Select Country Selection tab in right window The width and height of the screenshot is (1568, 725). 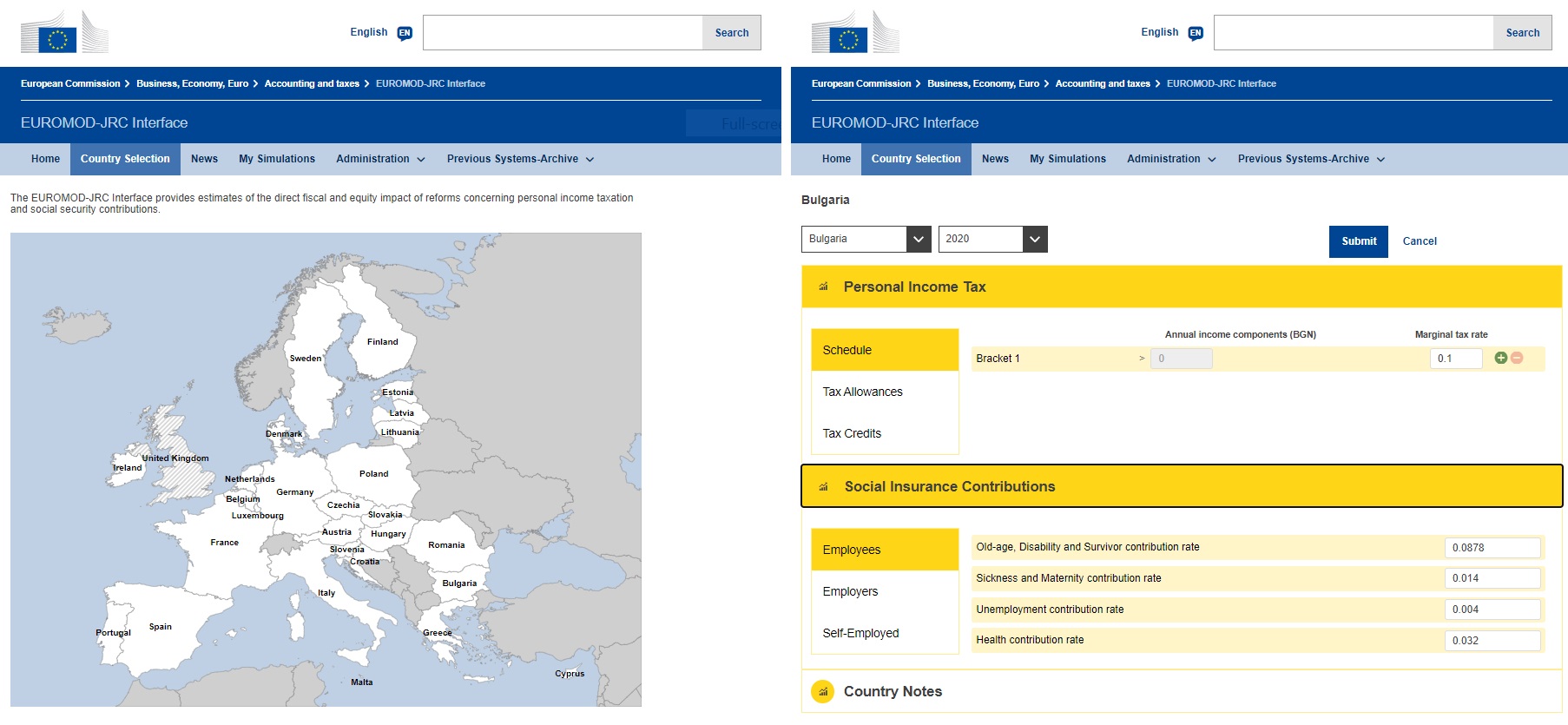click(916, 159)
